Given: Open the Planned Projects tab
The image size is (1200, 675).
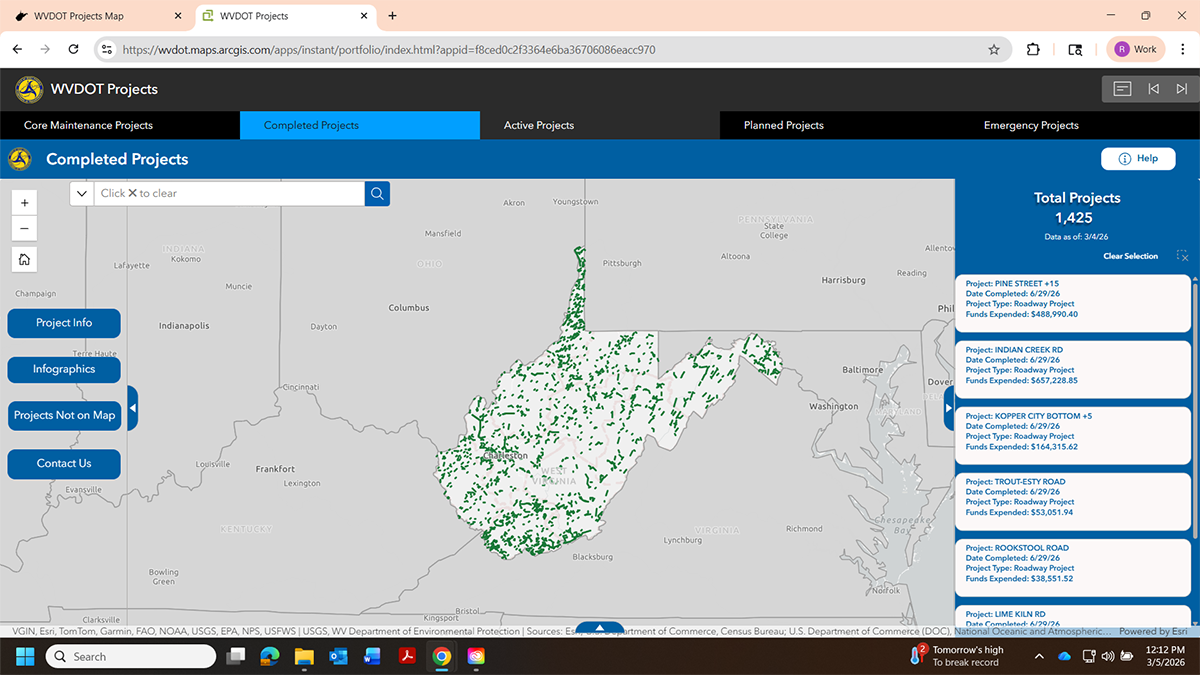Looking at the screenshot, I should click(x=783, y=125).
